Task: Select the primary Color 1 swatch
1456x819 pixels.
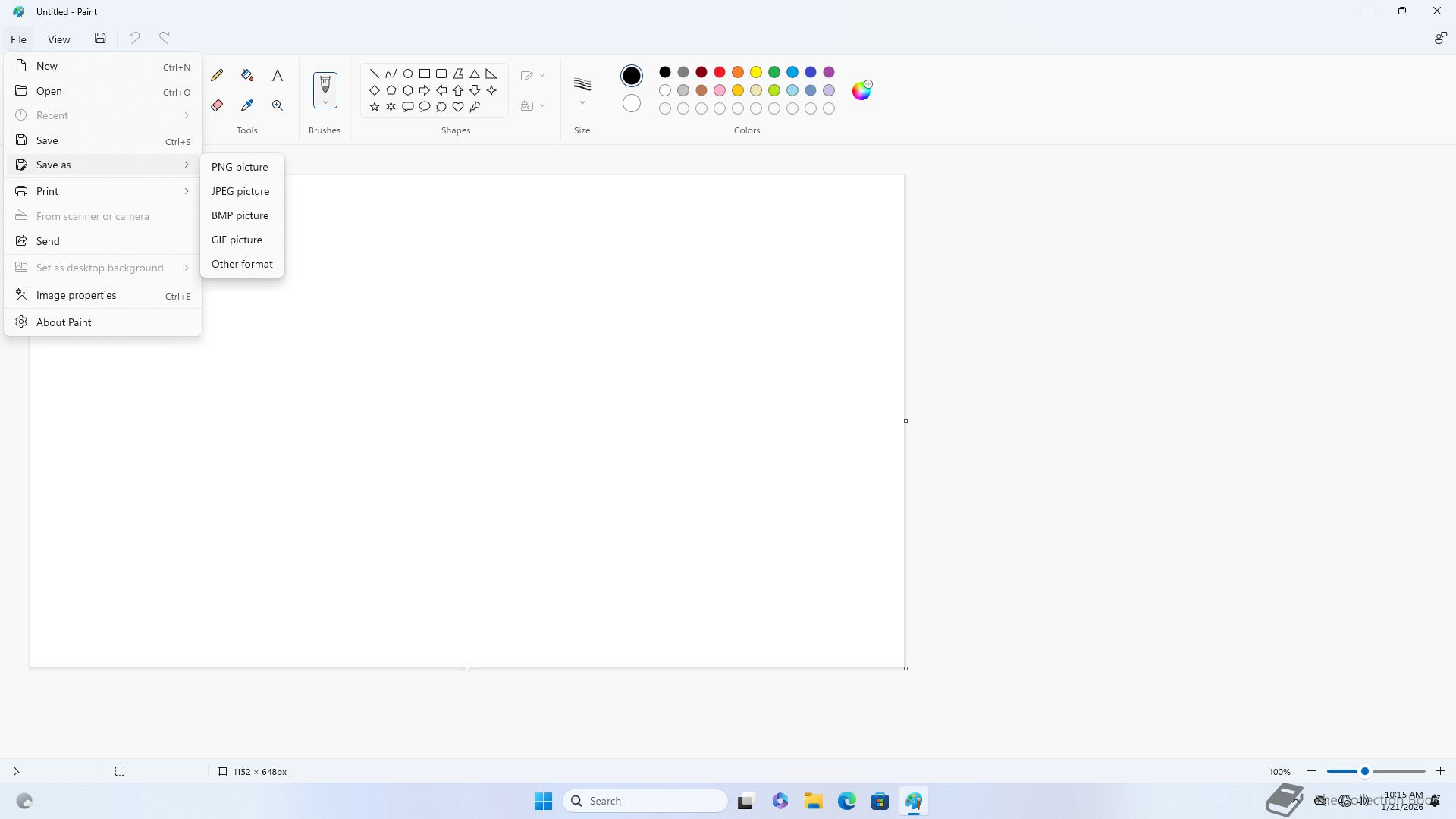Action: coord(631,76)
